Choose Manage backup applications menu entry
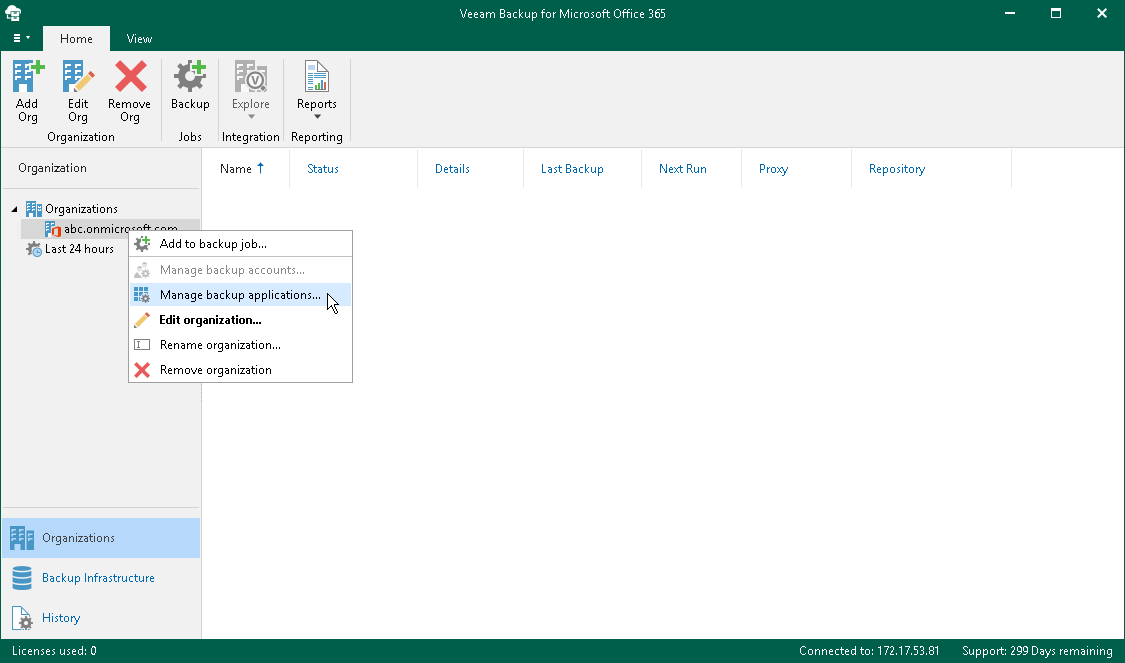1125x663 pixels. [x=240, y=295]
